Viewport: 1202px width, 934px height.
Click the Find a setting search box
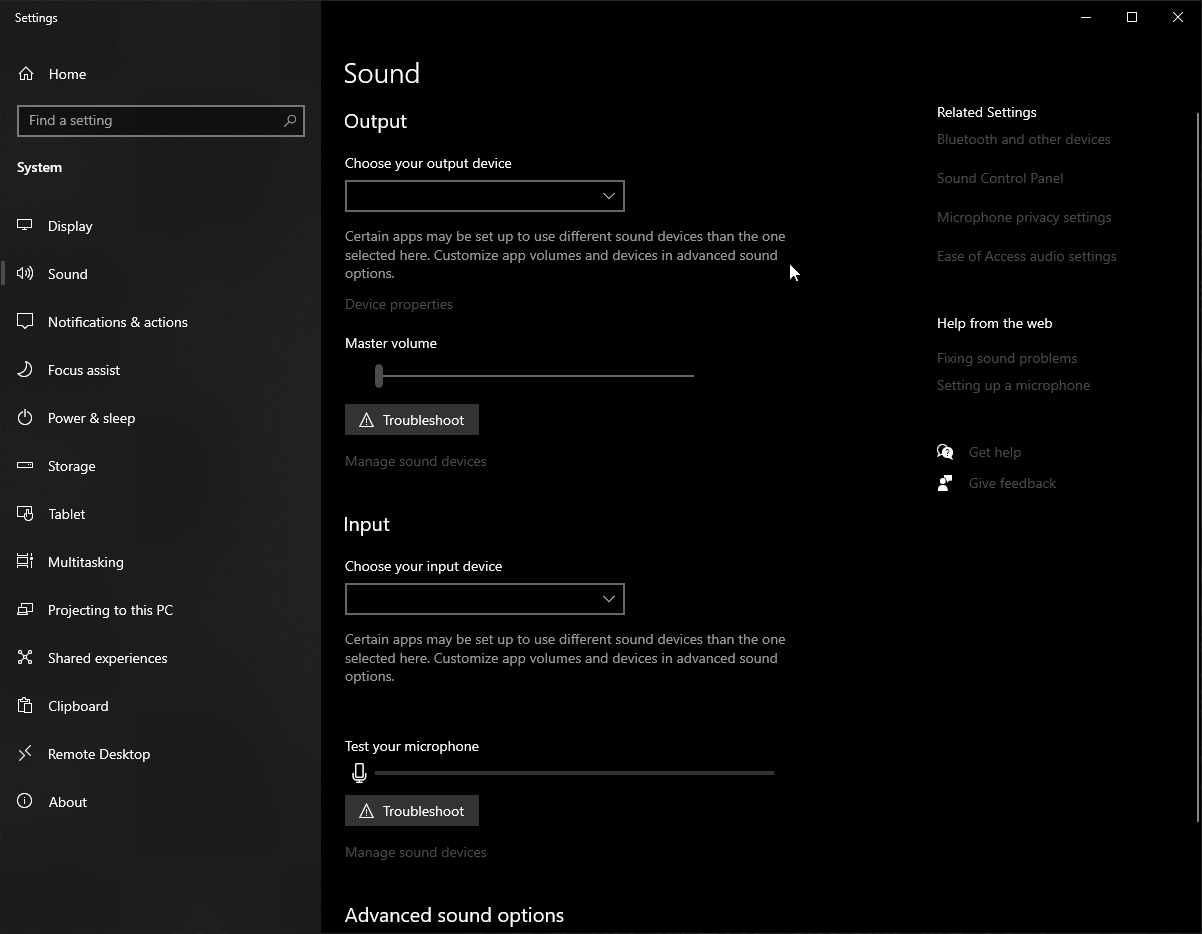click(x=160, y=120)
